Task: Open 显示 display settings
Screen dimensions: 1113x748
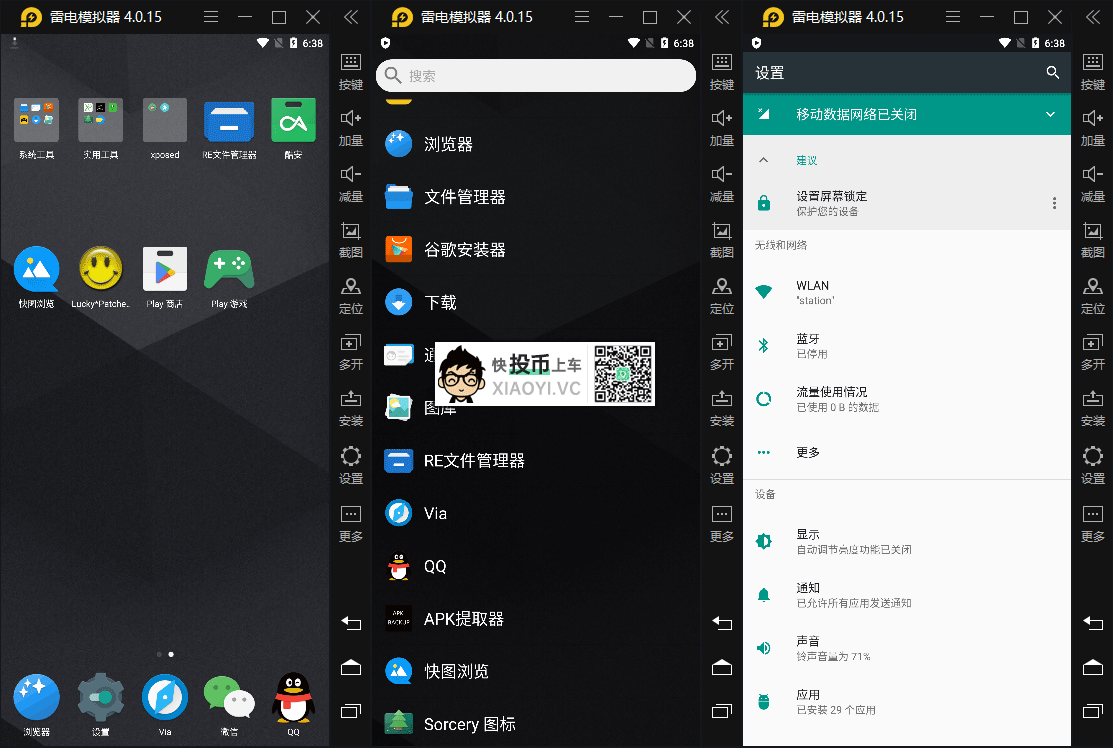Action: [x=906, y=541]
